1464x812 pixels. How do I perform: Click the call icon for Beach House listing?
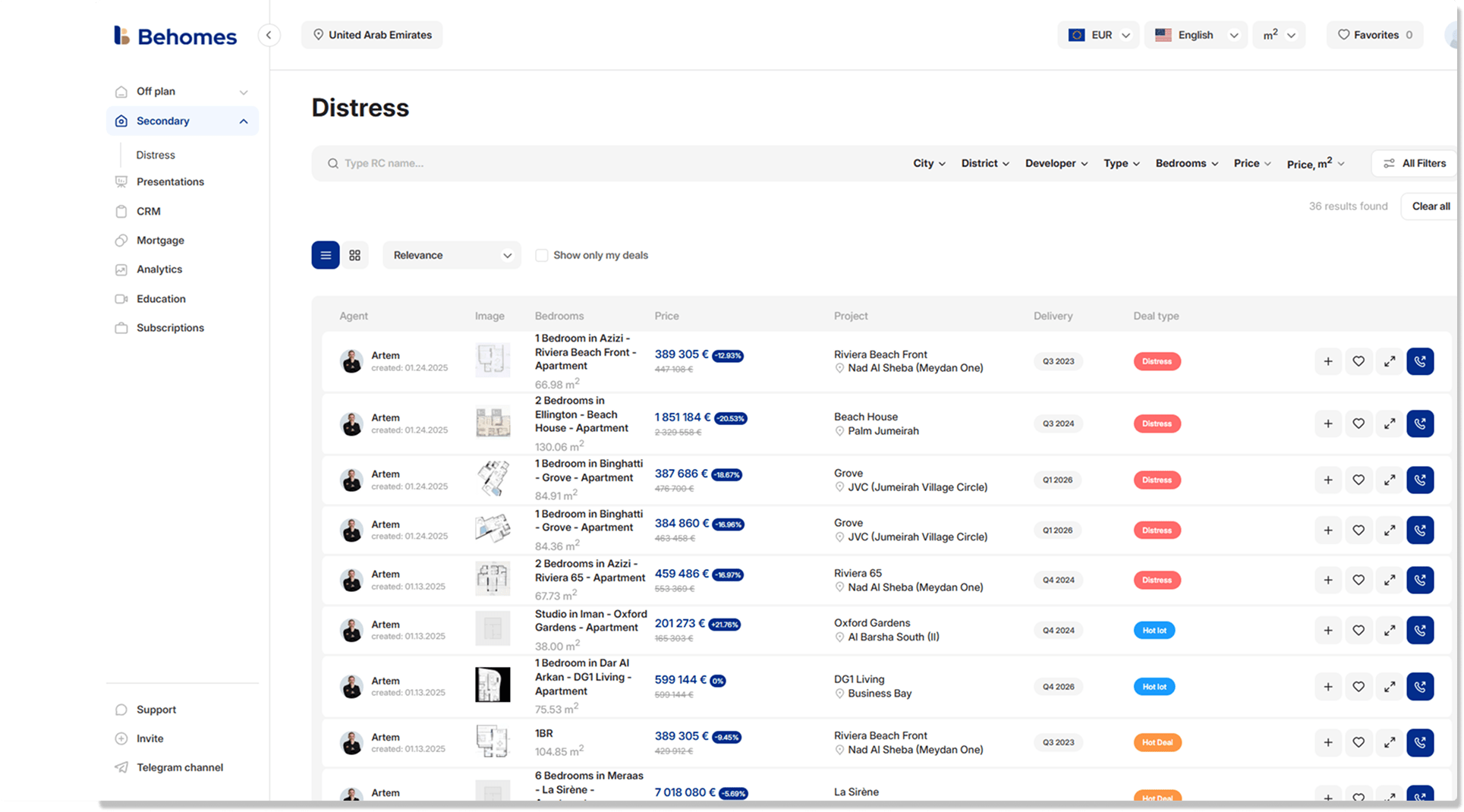(1419, 423)
